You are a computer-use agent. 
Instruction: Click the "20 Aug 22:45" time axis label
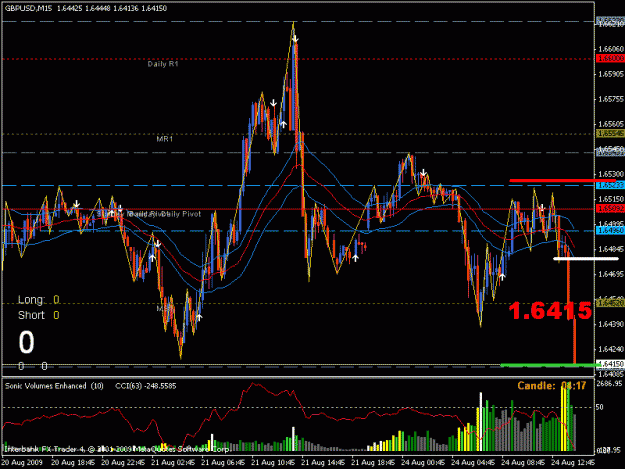[x=123, y=463]
